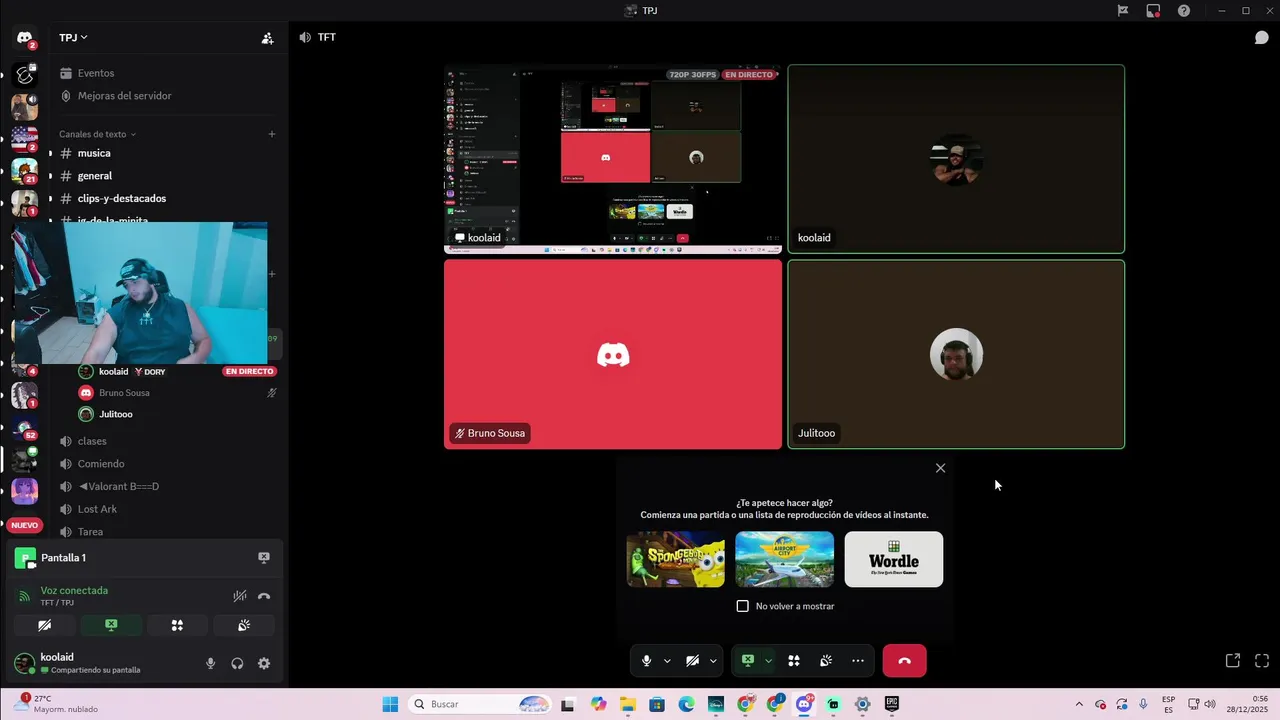1280x720 pixels.
Task: Select koolaid EN DIRECTO in member list
Action: [177, 372]
